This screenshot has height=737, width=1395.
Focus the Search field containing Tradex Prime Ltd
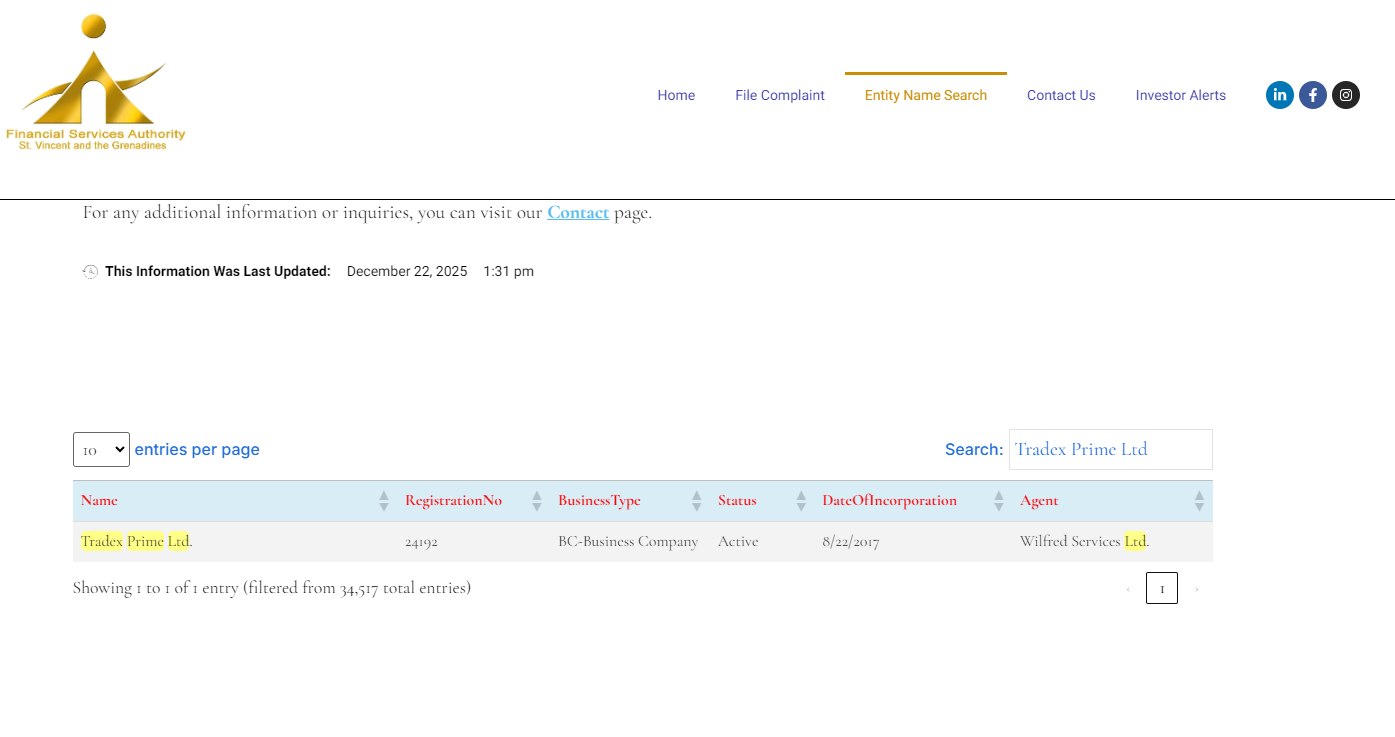click(1110, 449)
